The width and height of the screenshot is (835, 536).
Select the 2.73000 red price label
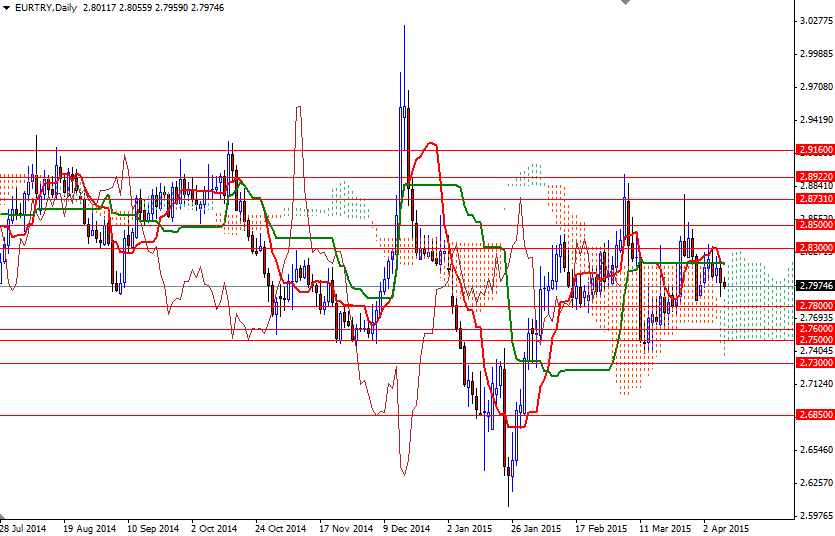coord(815,362)
